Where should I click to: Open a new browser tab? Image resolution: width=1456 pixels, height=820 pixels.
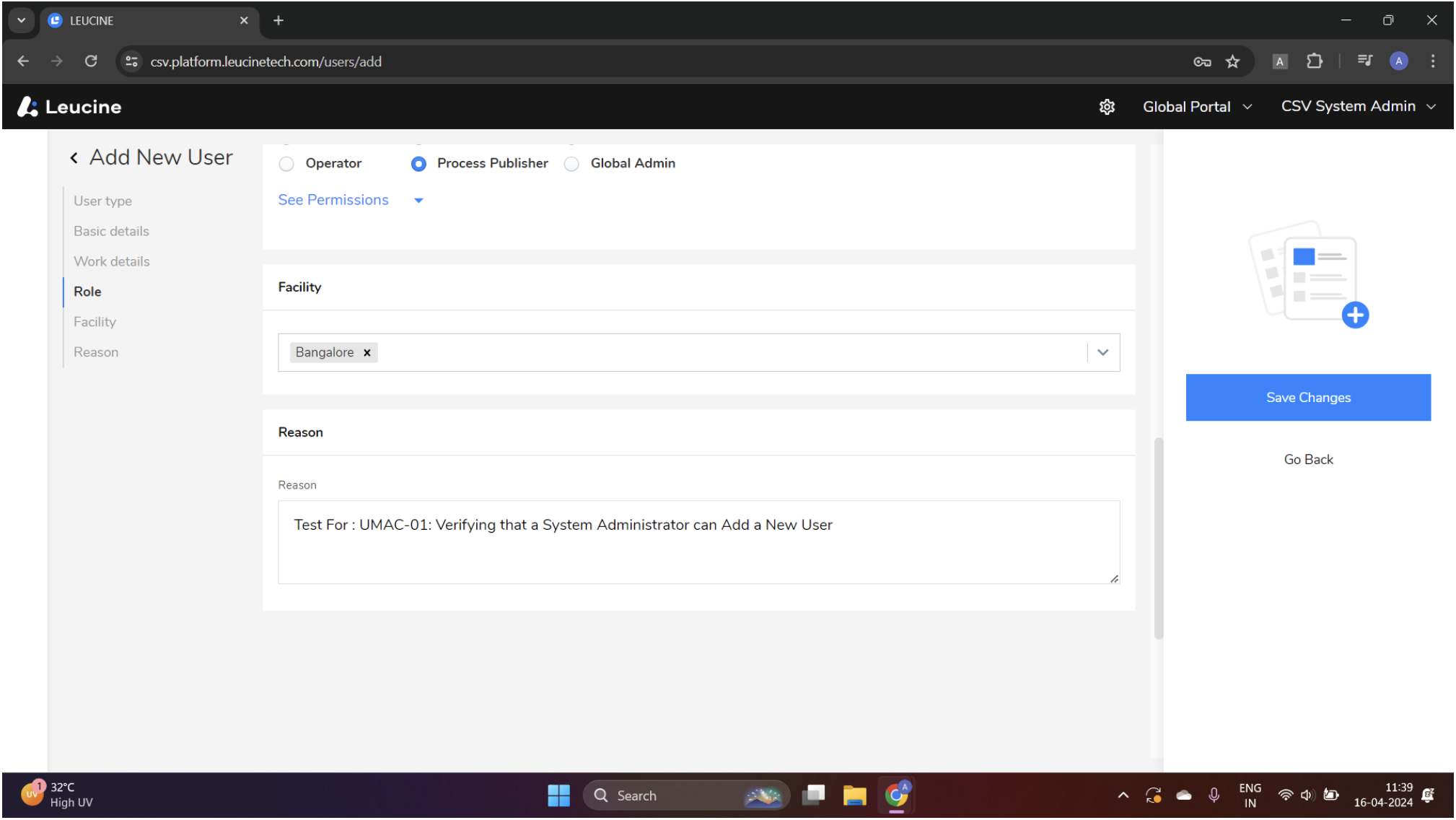(x=279, y=21)
